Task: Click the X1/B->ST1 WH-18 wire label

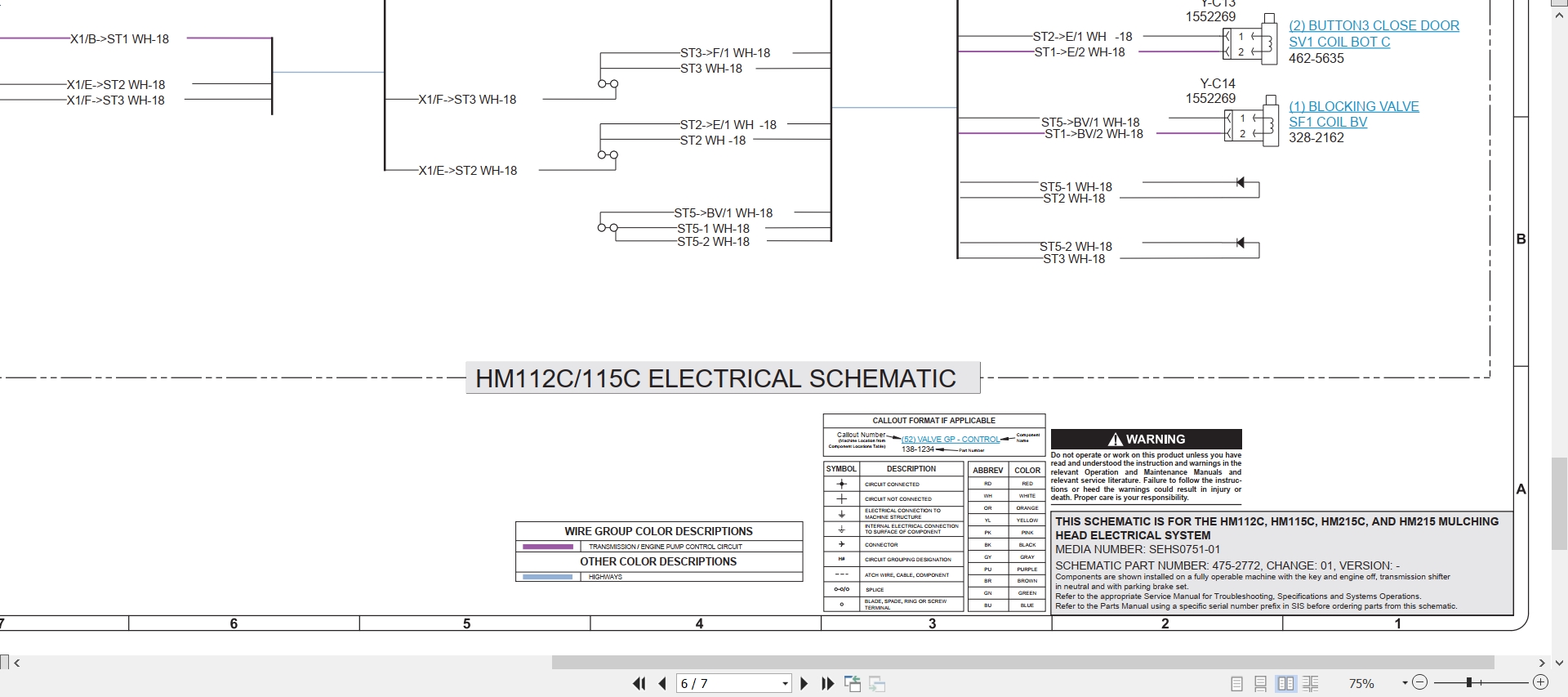Action: (x=119, y=38)
